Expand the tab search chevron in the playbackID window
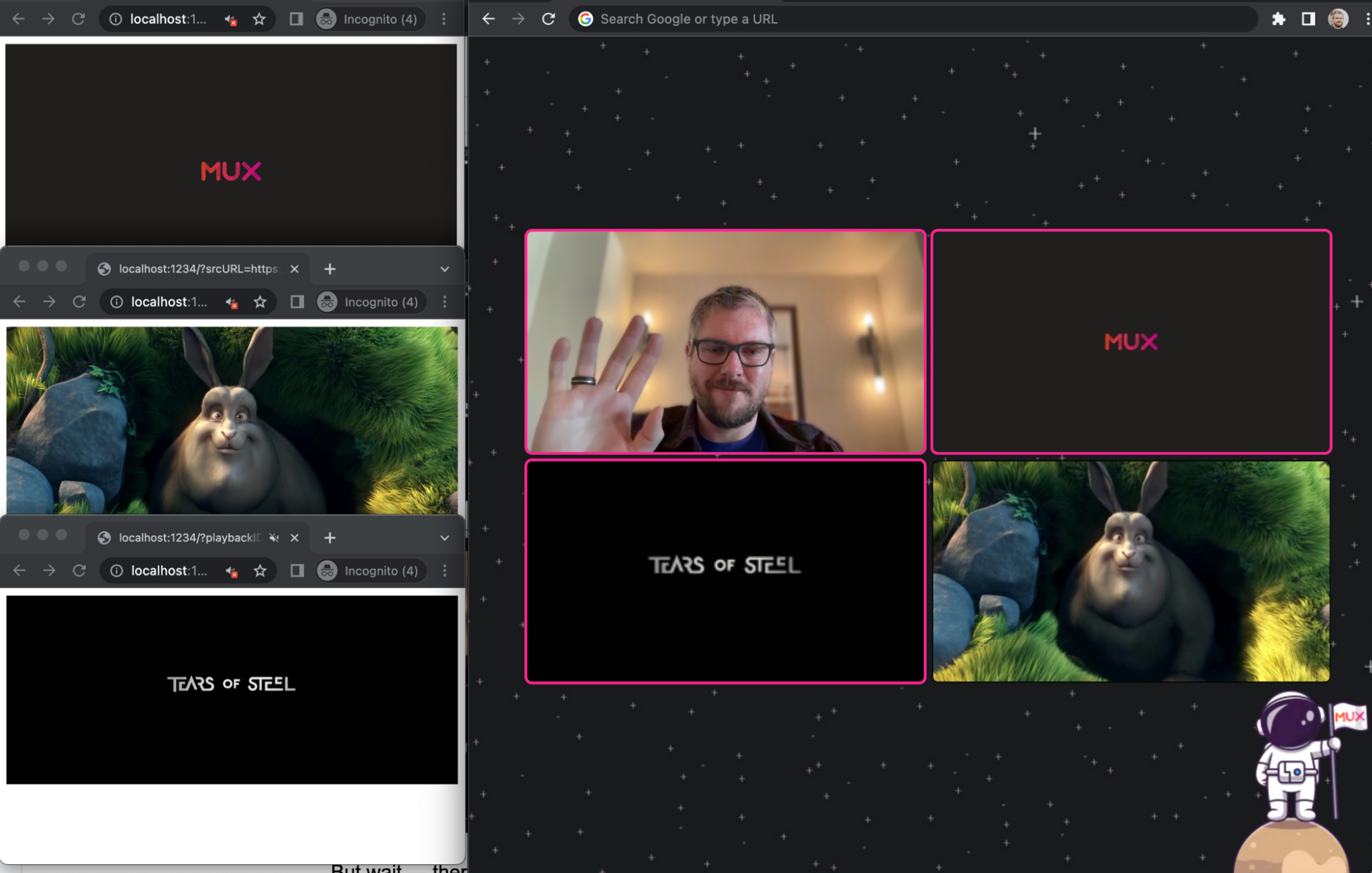This screenshot has height=873, width=1372. tap(444, 538)
